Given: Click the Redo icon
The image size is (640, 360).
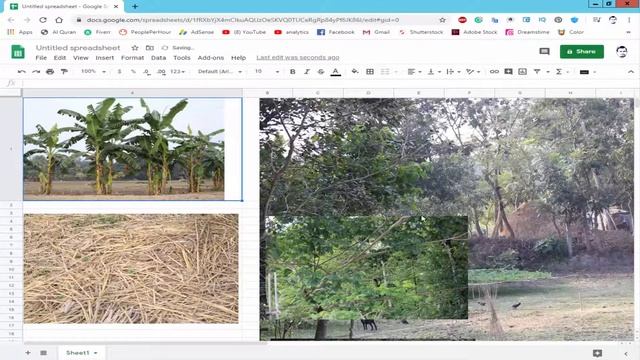Looking at the screenshot, I should coord(36,71).
